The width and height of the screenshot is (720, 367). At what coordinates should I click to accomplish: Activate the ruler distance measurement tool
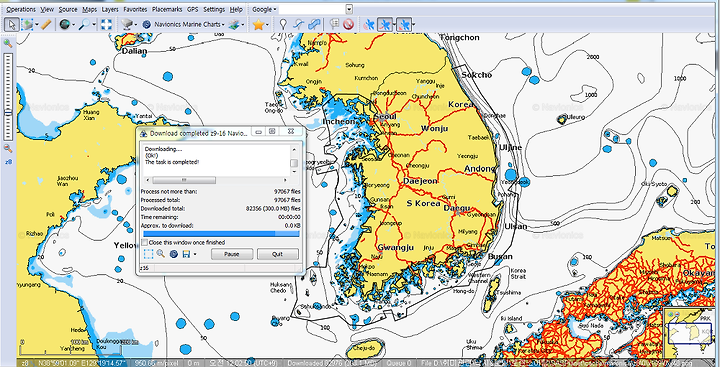tap(46, 24)
